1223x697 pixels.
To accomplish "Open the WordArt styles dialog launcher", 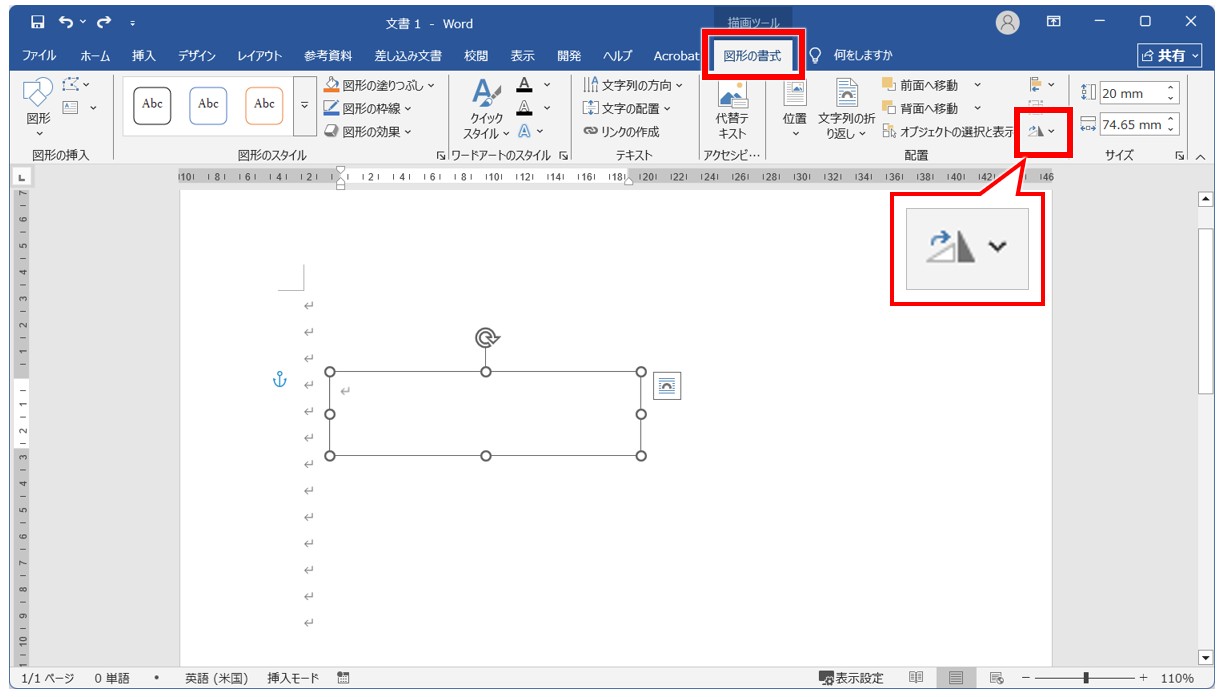I will (x=564, y=156).
